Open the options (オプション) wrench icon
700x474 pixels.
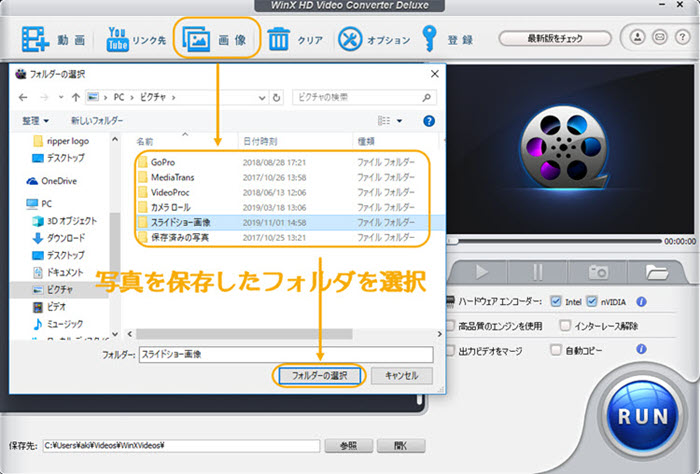pyautogui.click(x=350, y=39)
